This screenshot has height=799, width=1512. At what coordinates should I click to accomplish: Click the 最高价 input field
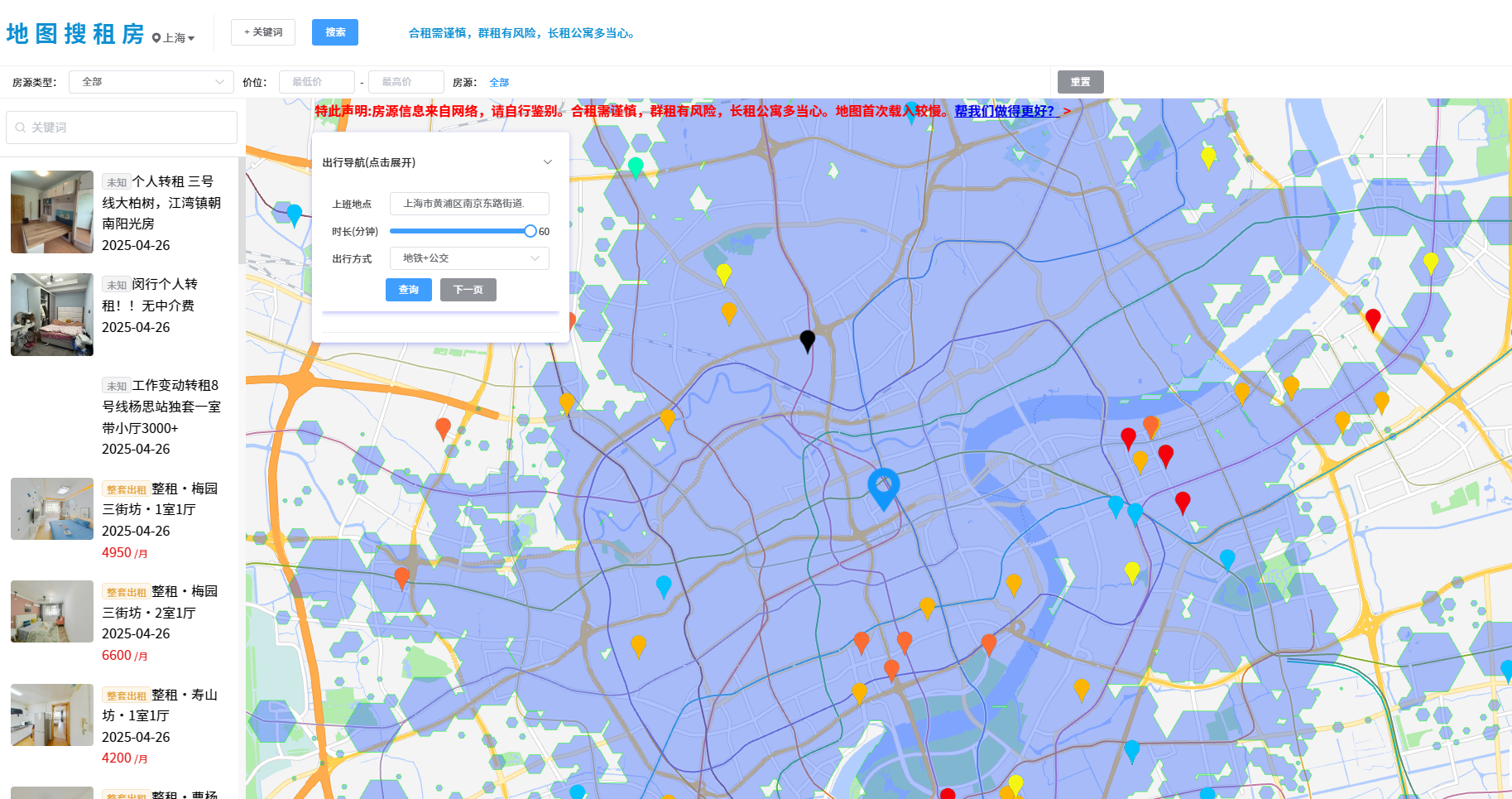click(406, 82)
